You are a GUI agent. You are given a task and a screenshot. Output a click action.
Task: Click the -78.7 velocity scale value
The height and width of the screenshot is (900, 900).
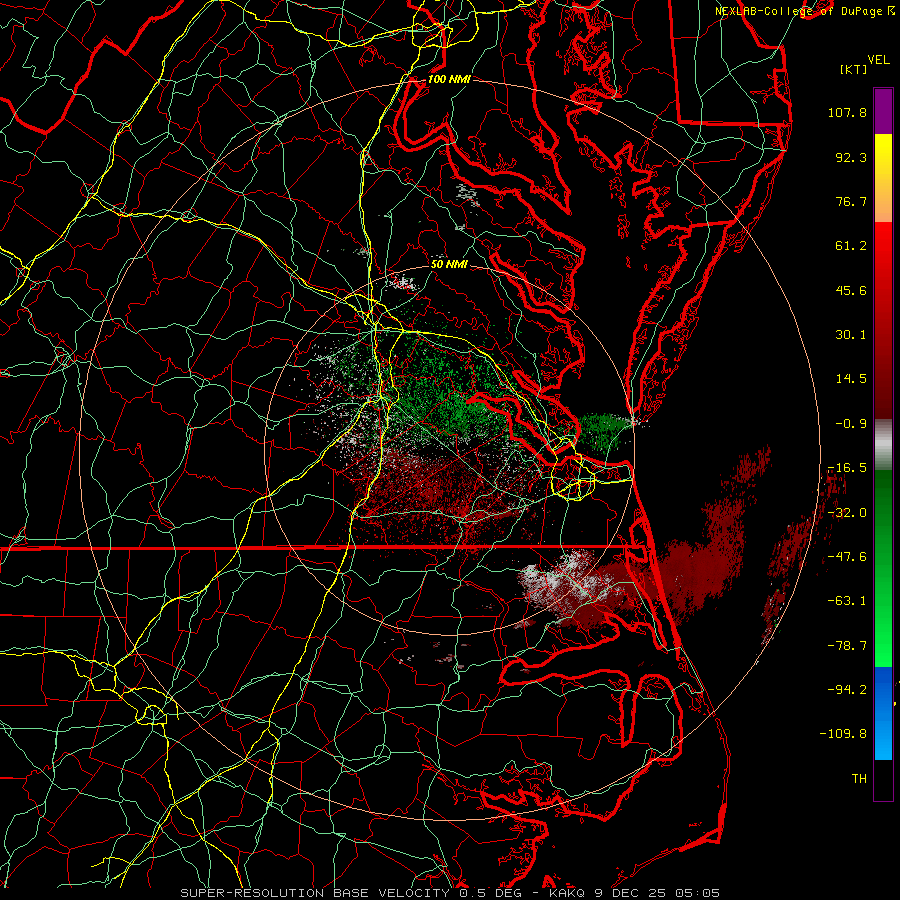tap(847, 646)
